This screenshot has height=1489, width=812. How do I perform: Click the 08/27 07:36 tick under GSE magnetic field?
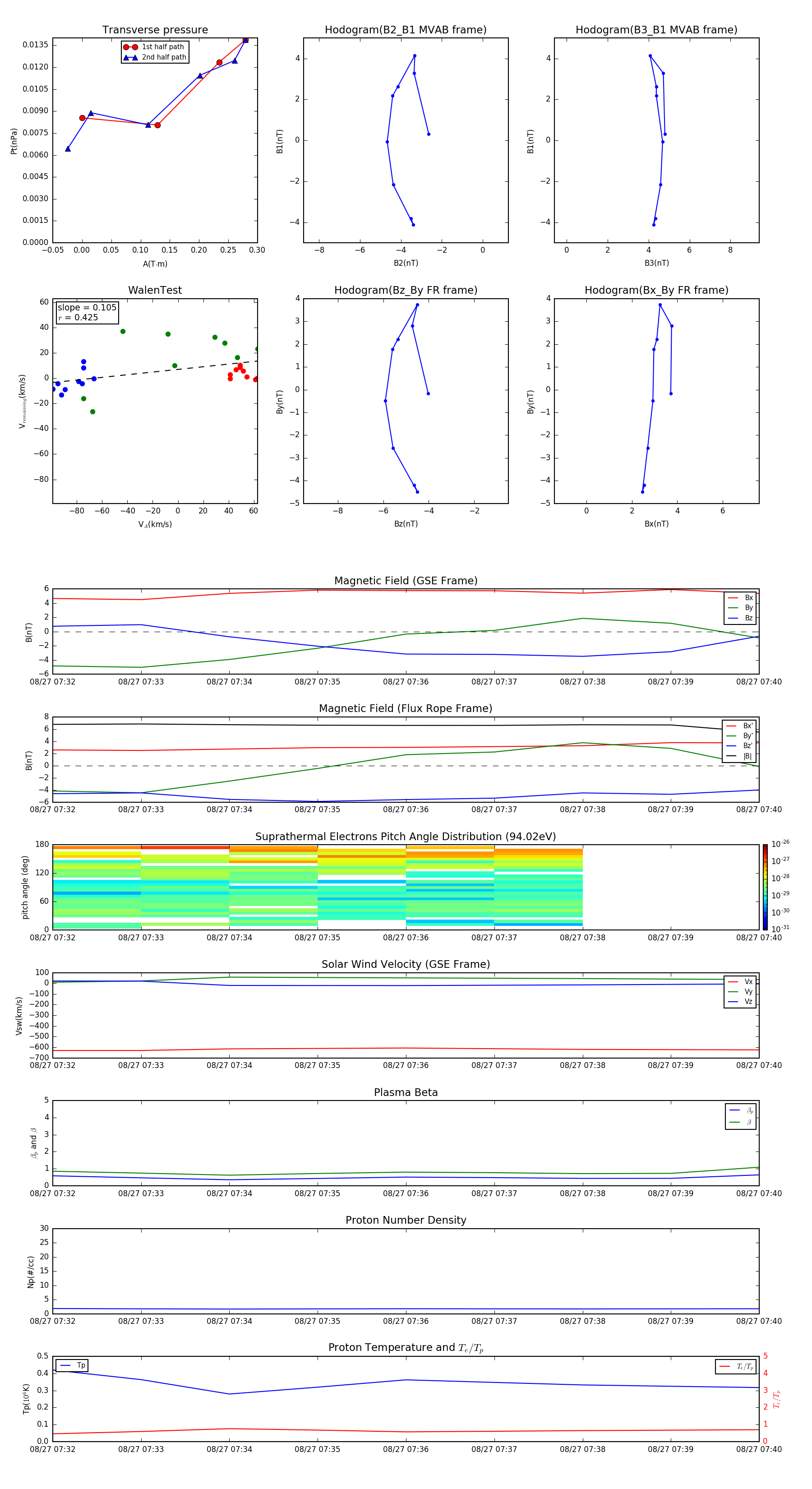tap(406, 682)
